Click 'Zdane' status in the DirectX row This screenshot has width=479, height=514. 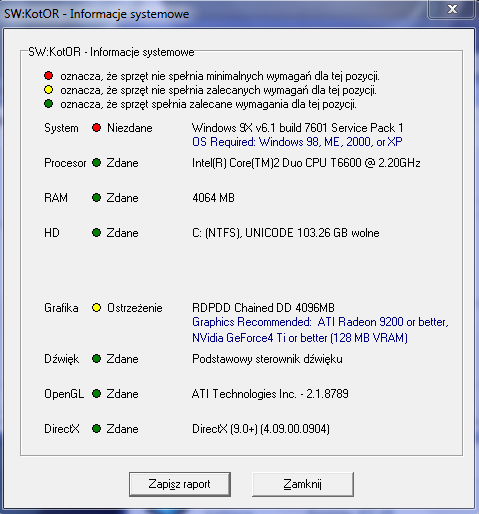(122, 429)
